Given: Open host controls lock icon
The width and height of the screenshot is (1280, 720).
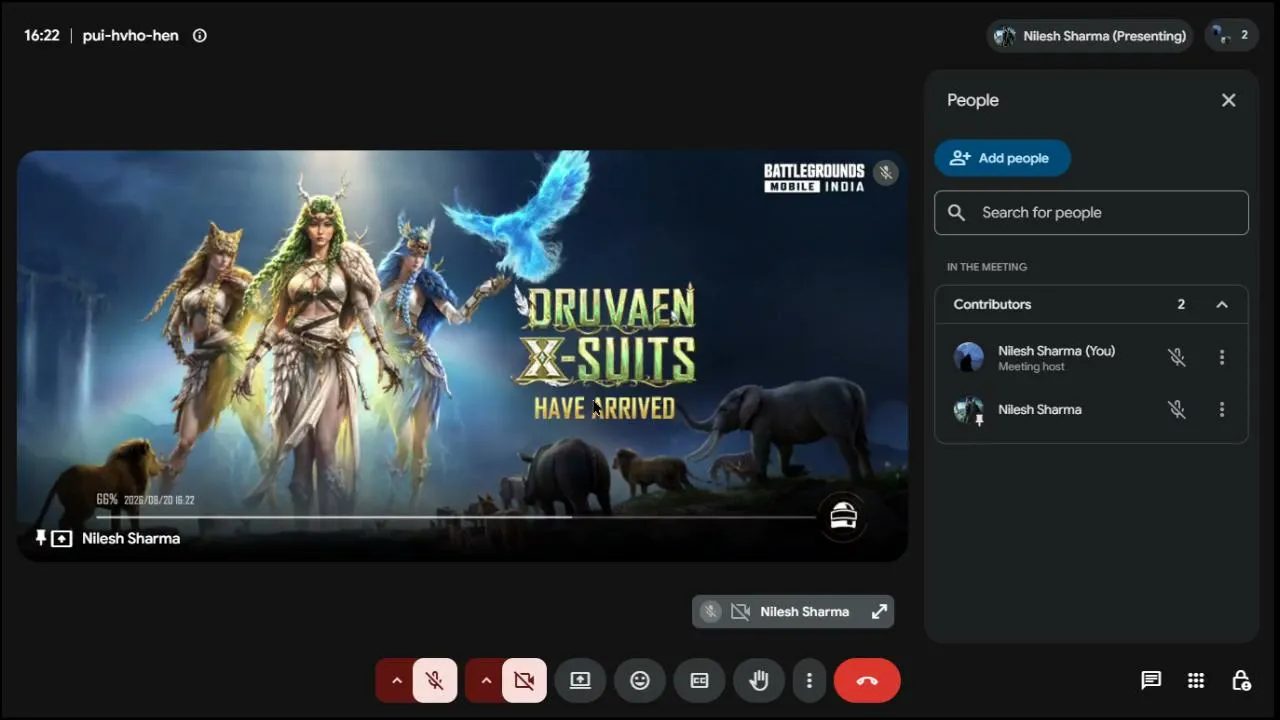Looking at the screenshot, I should point(1241,681).
